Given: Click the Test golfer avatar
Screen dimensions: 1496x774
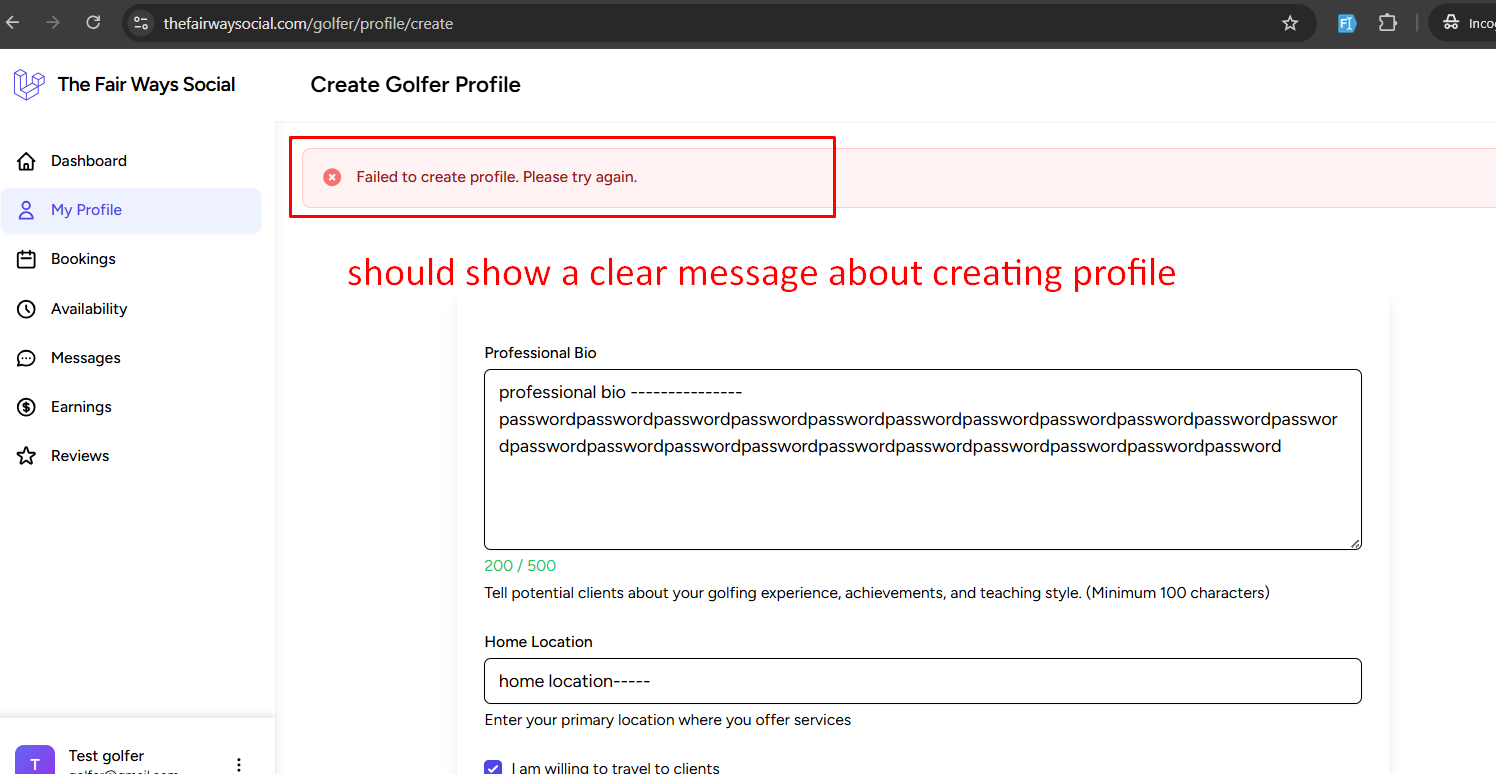Looking at the screenshot, I should pyautogui.click(x=35, y=762).
